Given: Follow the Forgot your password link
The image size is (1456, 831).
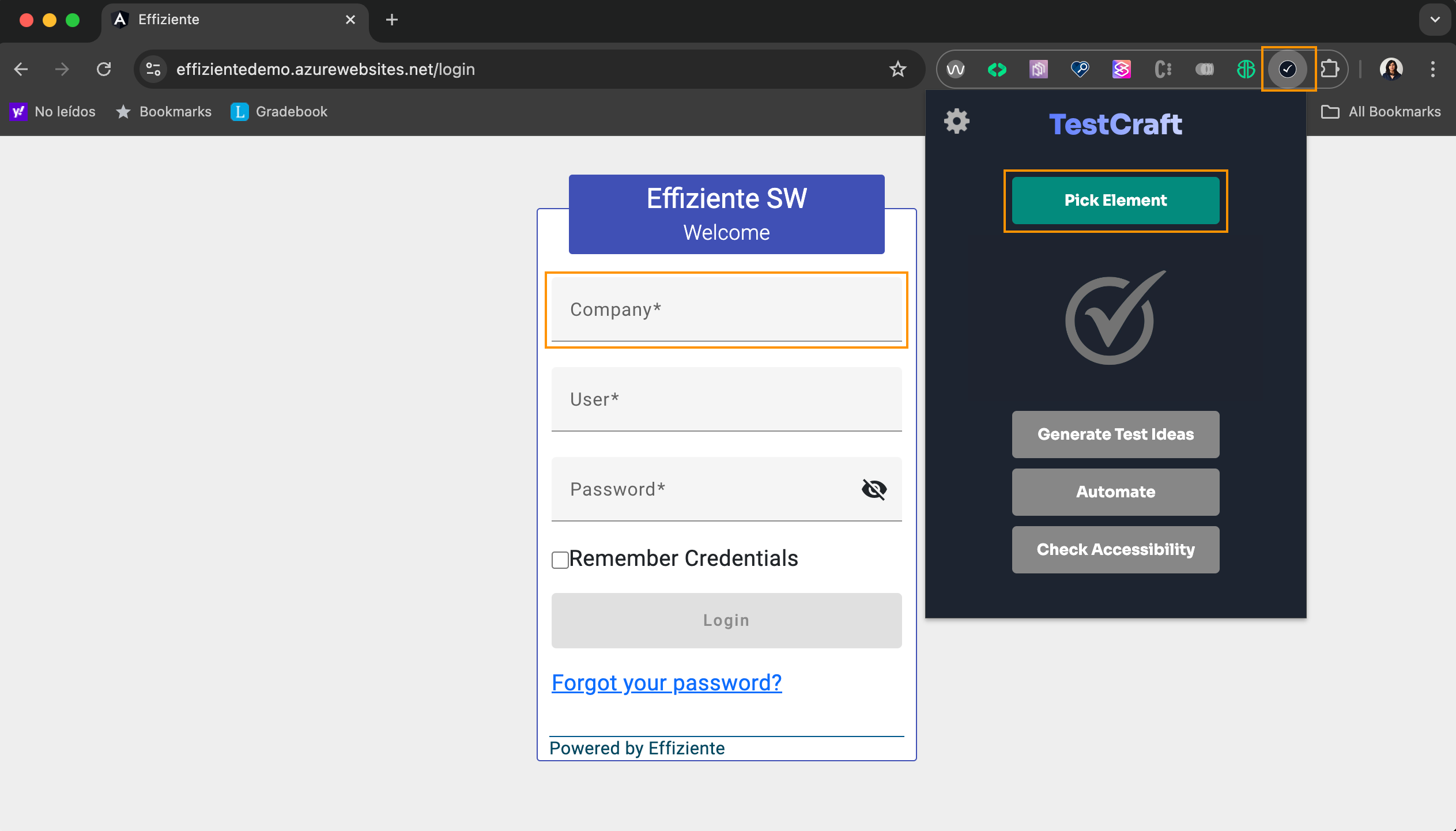Looking at the screenshot, I should (x=667, y=683).
